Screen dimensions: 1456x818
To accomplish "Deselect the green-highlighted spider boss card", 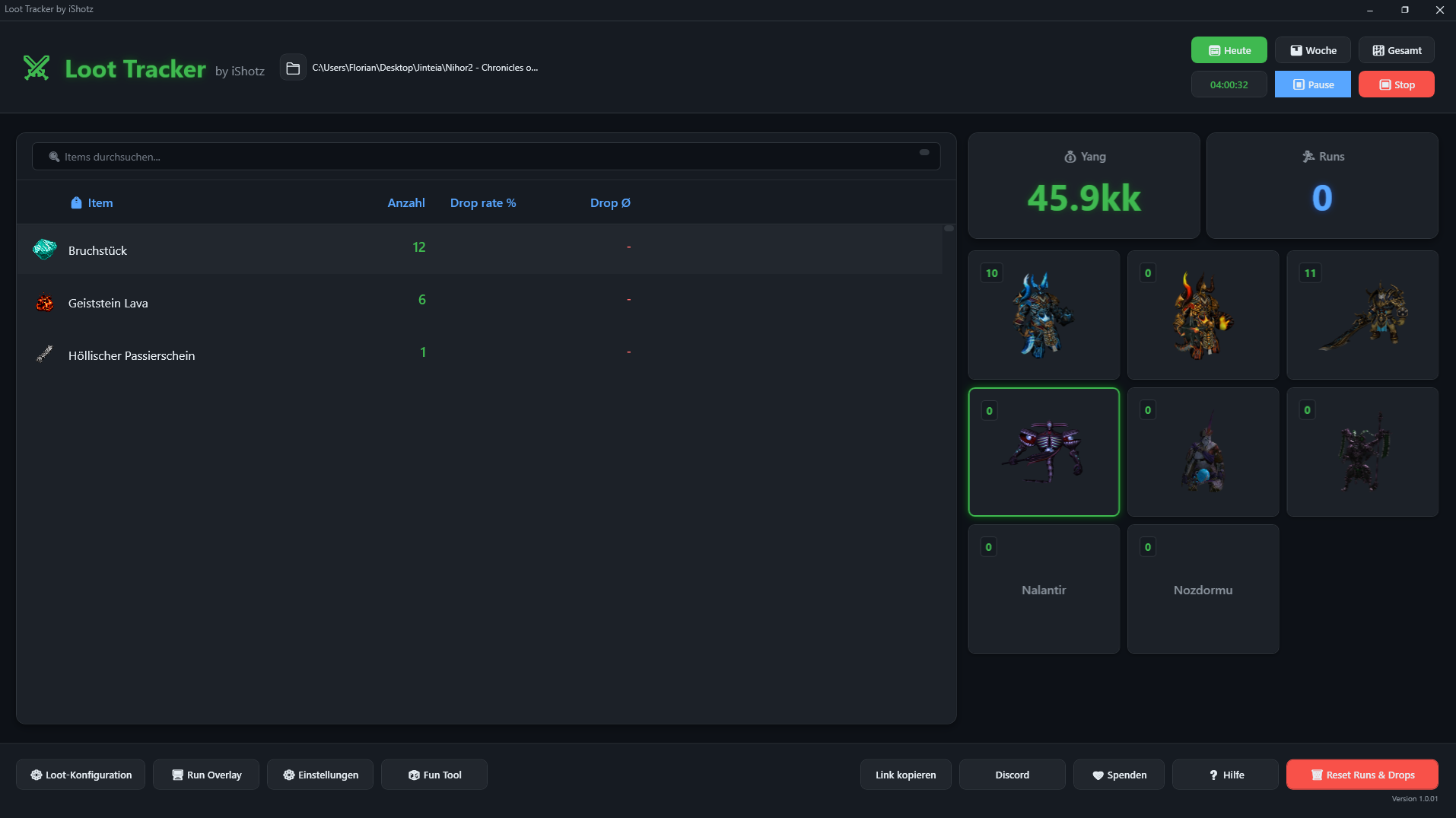I will pyautogui.click(x=1044, y=451).
